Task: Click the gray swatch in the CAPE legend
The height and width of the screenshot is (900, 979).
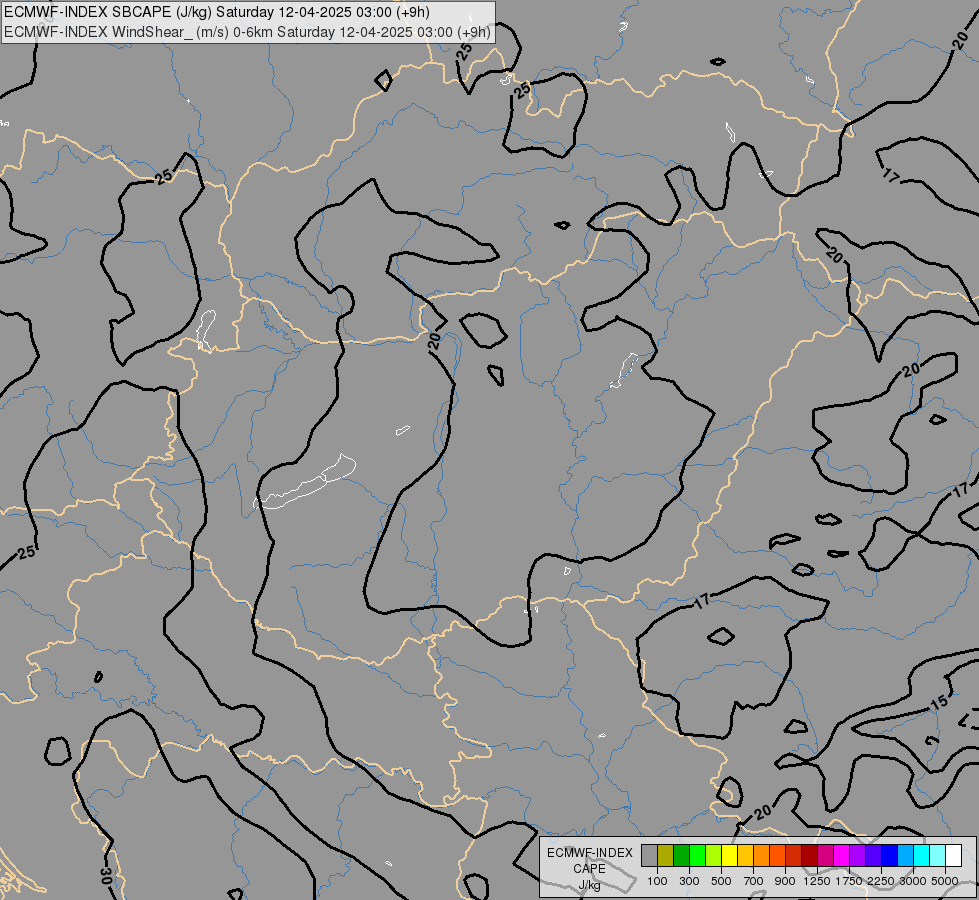Action: [649, 856]
